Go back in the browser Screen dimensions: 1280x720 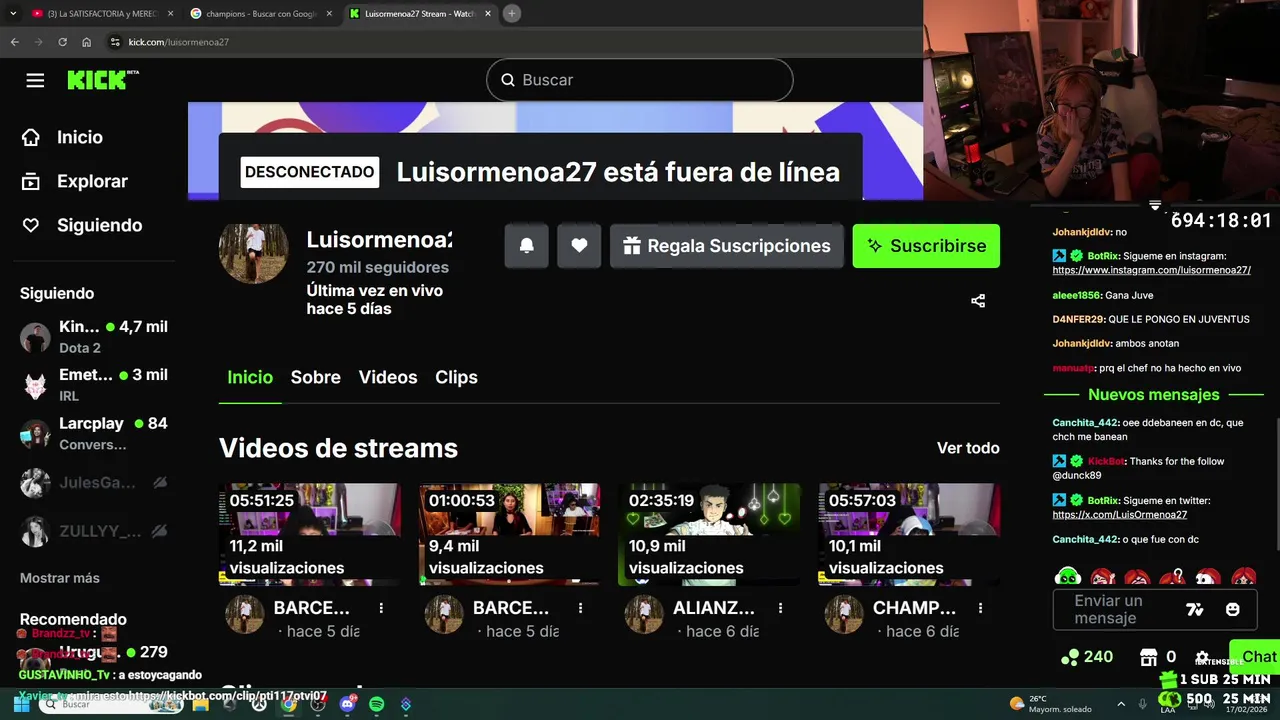(15, 42)
